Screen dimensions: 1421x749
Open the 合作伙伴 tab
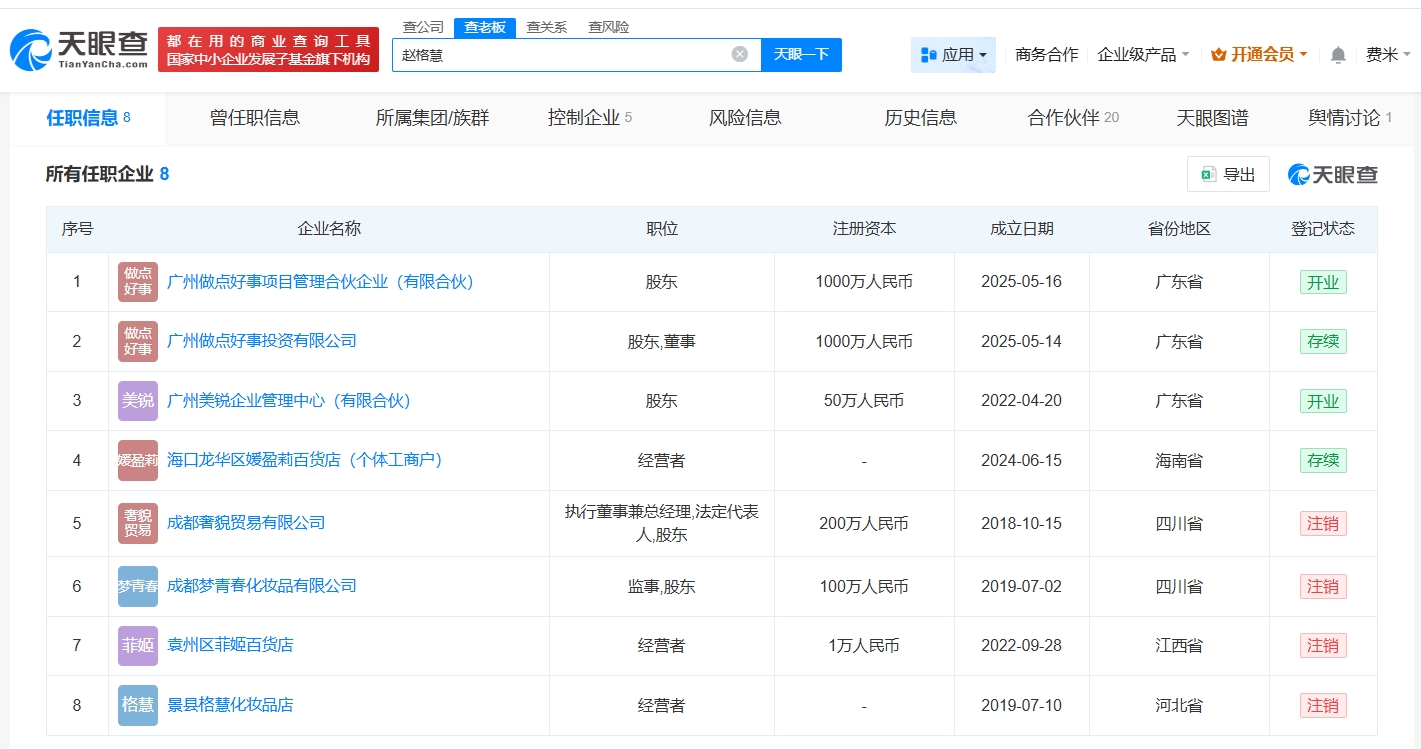coord(1073,118)
